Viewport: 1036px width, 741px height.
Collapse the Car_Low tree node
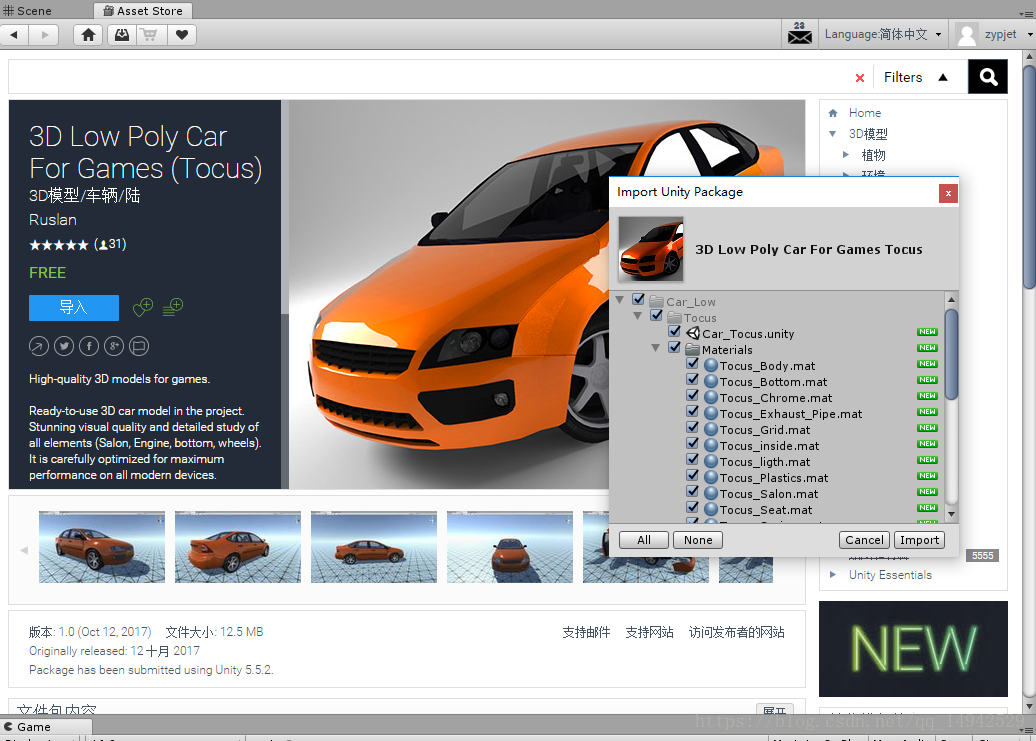[620, 300]
